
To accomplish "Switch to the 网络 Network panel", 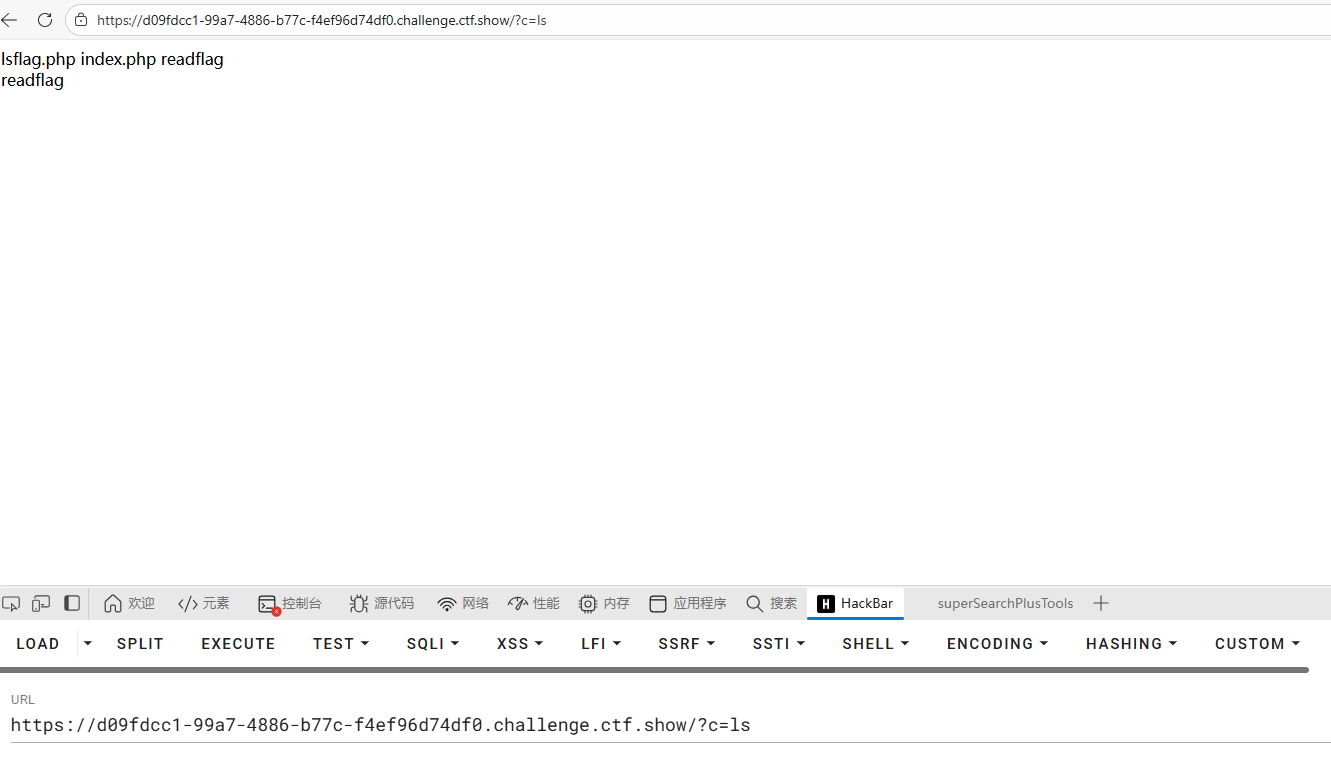I will point(463,603).
